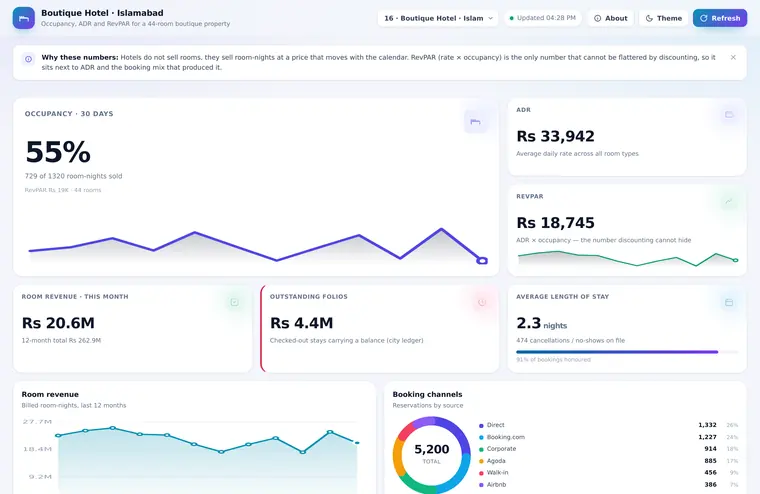Click the Boutique Hotel · Islamabad title
This screenshot has width=760, height=494.
coord(102,13)
